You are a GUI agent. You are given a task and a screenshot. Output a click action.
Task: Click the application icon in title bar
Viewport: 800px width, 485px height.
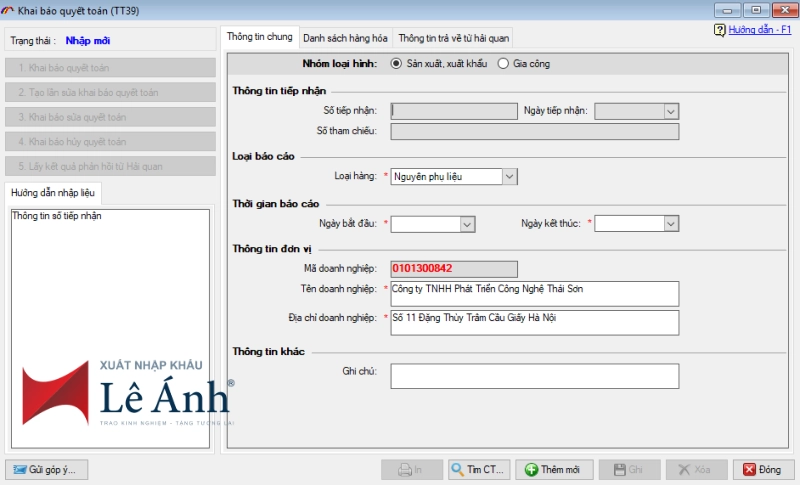(9, 9)
